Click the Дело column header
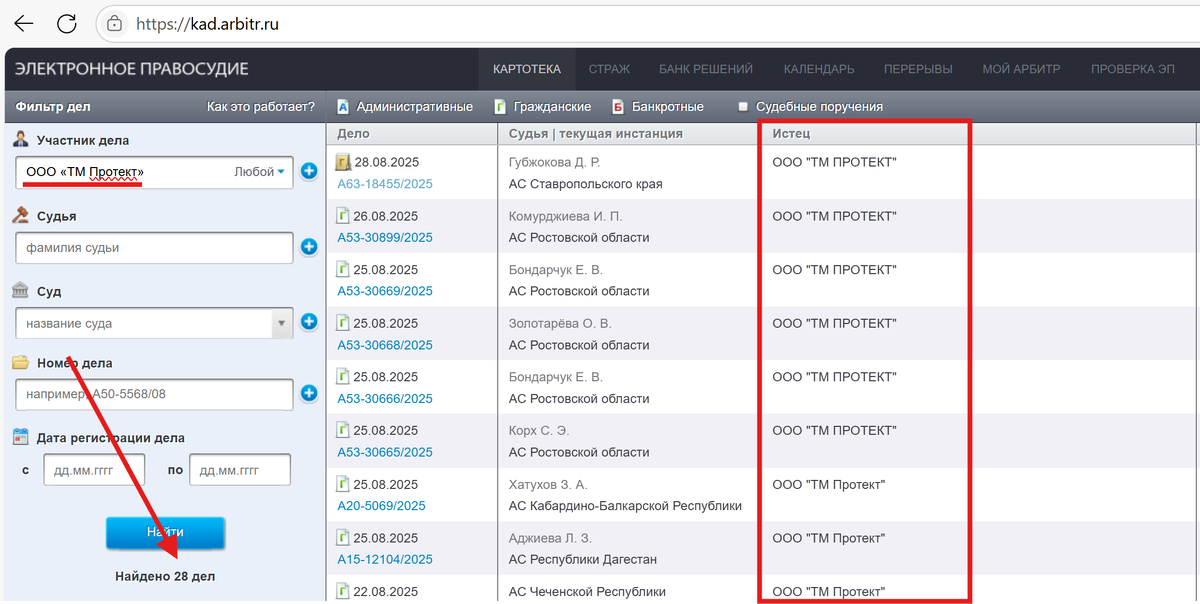The image size is (1200, 604). pos(353,133)
